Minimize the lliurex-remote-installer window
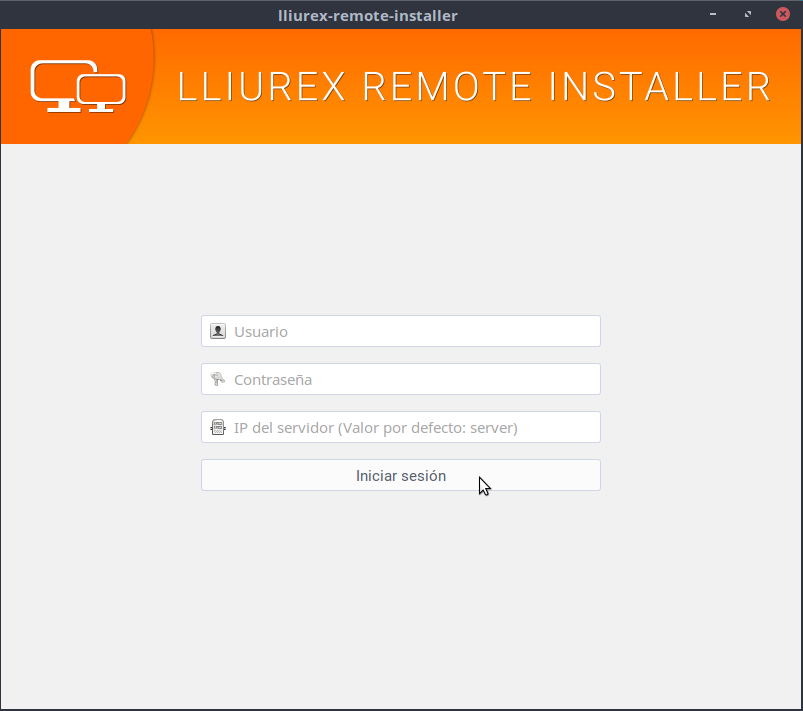Screen dimensions: 803x711 pos(714,15)
